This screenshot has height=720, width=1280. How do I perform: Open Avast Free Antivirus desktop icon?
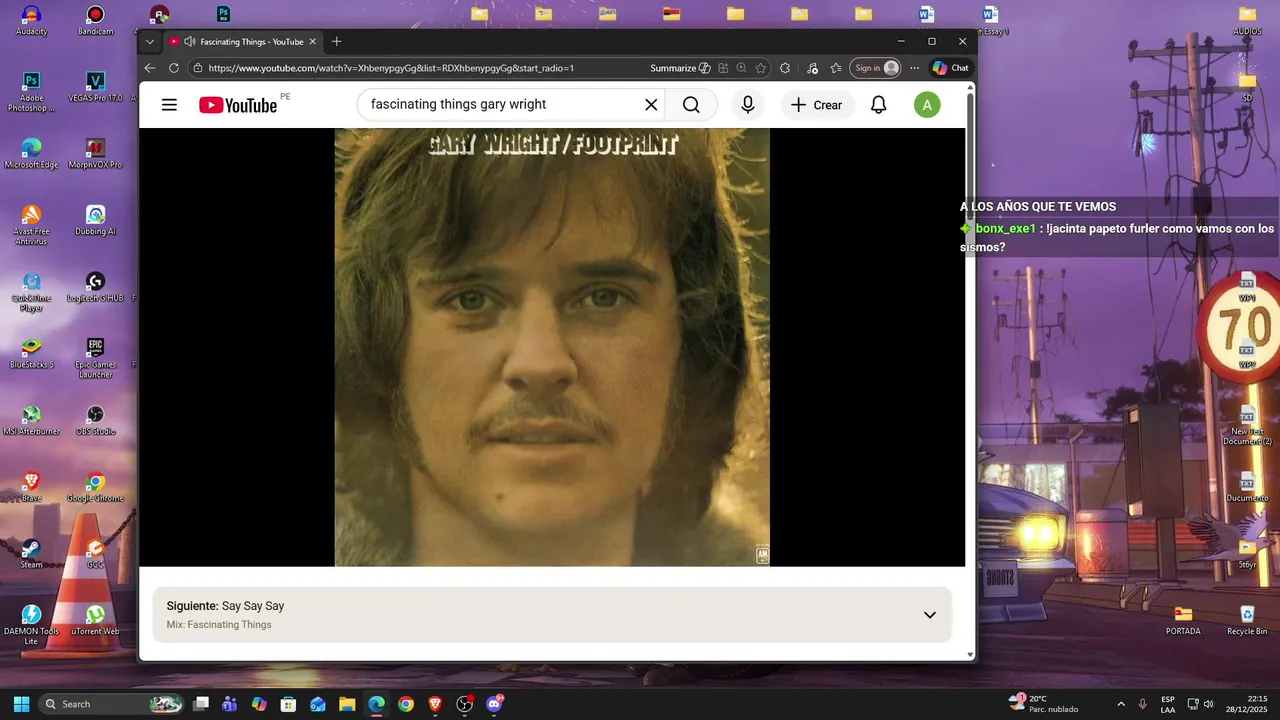click(31, 225)
